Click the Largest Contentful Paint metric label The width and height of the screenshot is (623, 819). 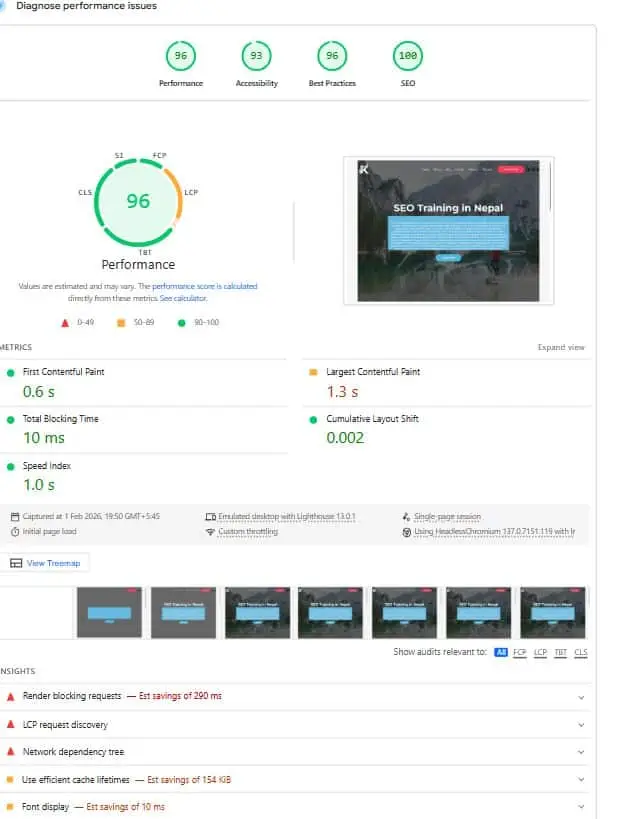373,372
